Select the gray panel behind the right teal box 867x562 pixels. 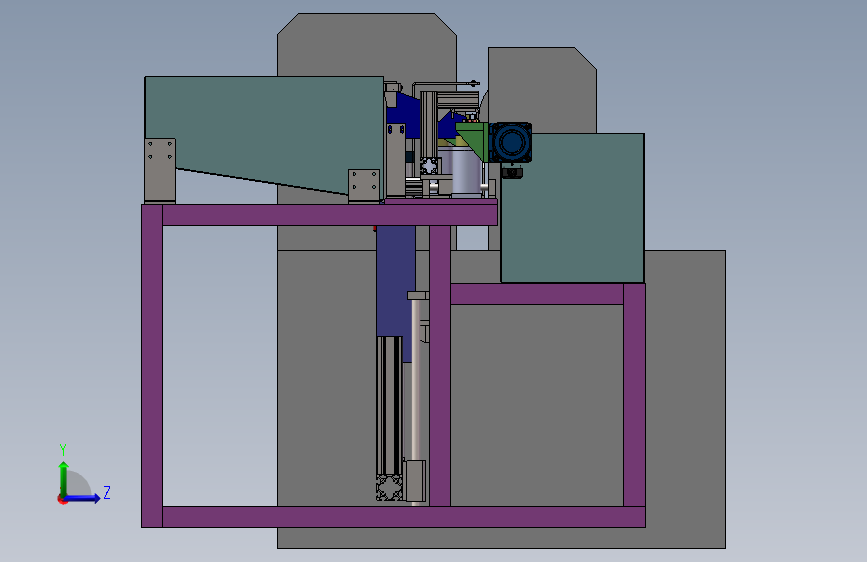pos(542,89)
